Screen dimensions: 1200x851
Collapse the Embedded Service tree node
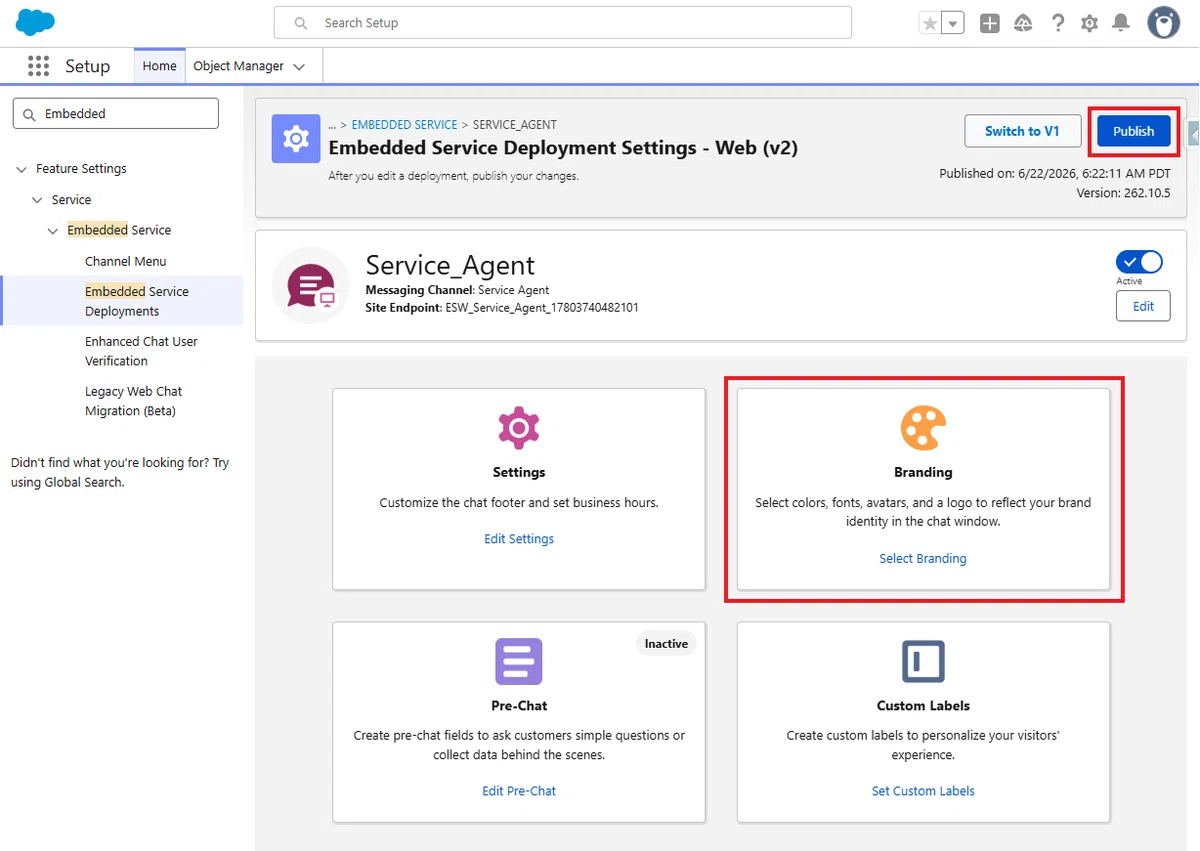53,230
